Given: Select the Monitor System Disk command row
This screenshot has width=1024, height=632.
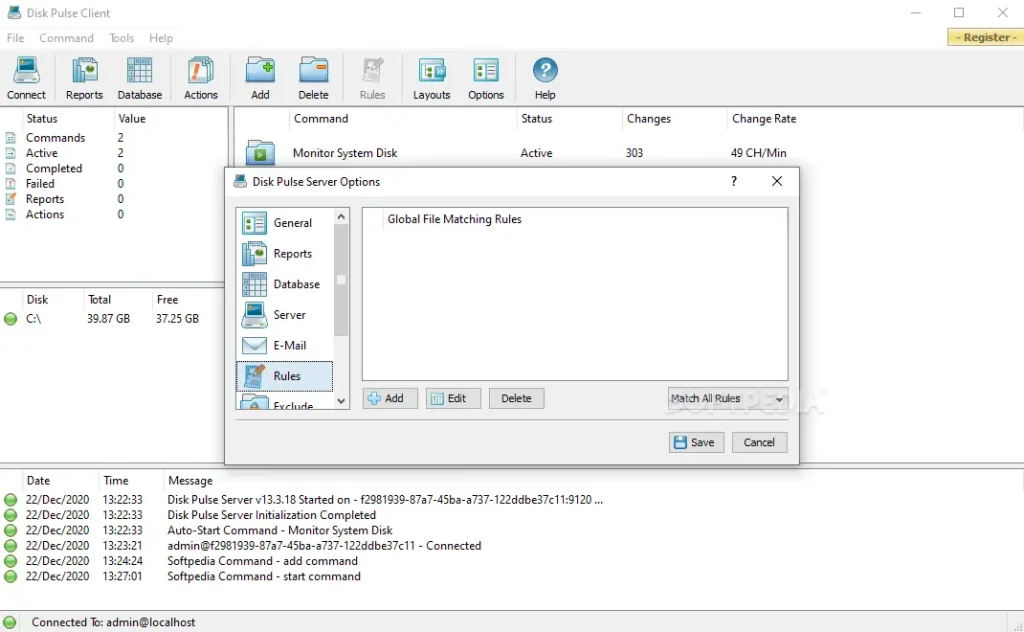Looking at the screenshot, I should 627,153.
